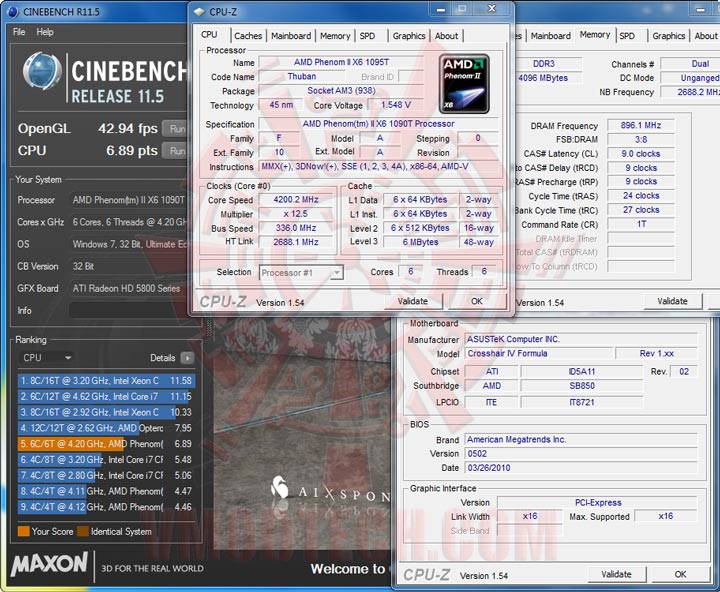Screen dimensions: 720x592
Task: Click the Core Speed value 4200.2 MHz
Action: pos(296,200)
